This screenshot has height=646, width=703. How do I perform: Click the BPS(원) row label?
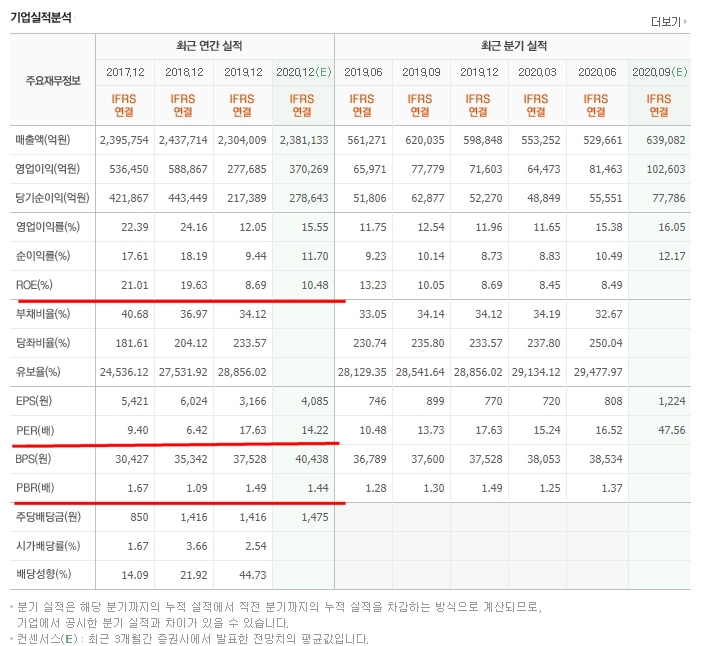[33, 459]
